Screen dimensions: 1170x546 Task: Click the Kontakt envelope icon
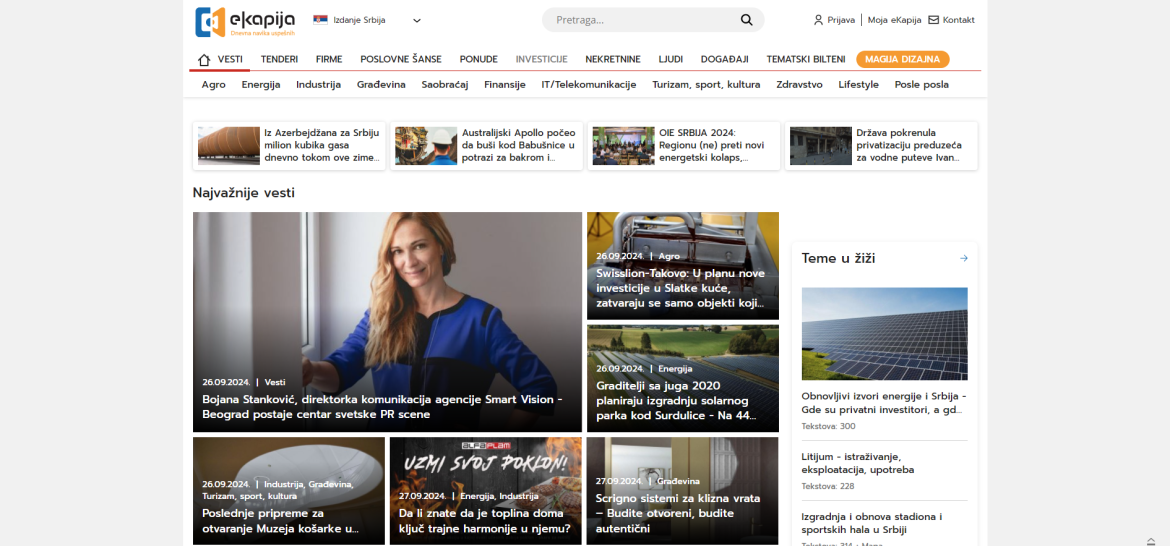pos(933,20)
